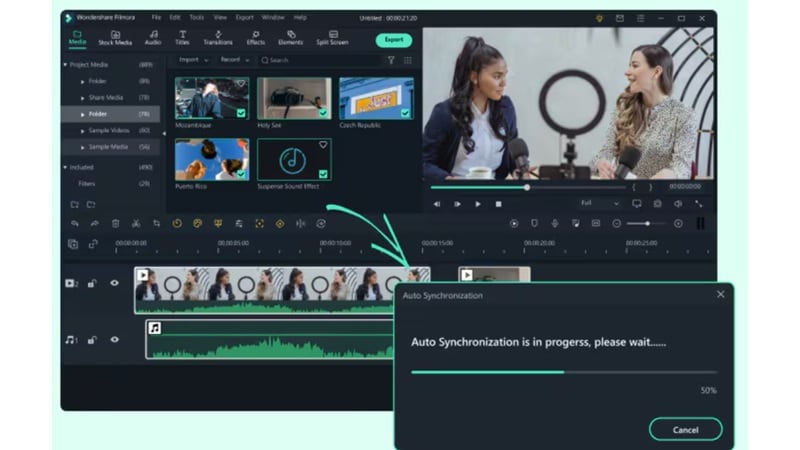Open the Crop tool in timeline toolbar

(157, 223)
